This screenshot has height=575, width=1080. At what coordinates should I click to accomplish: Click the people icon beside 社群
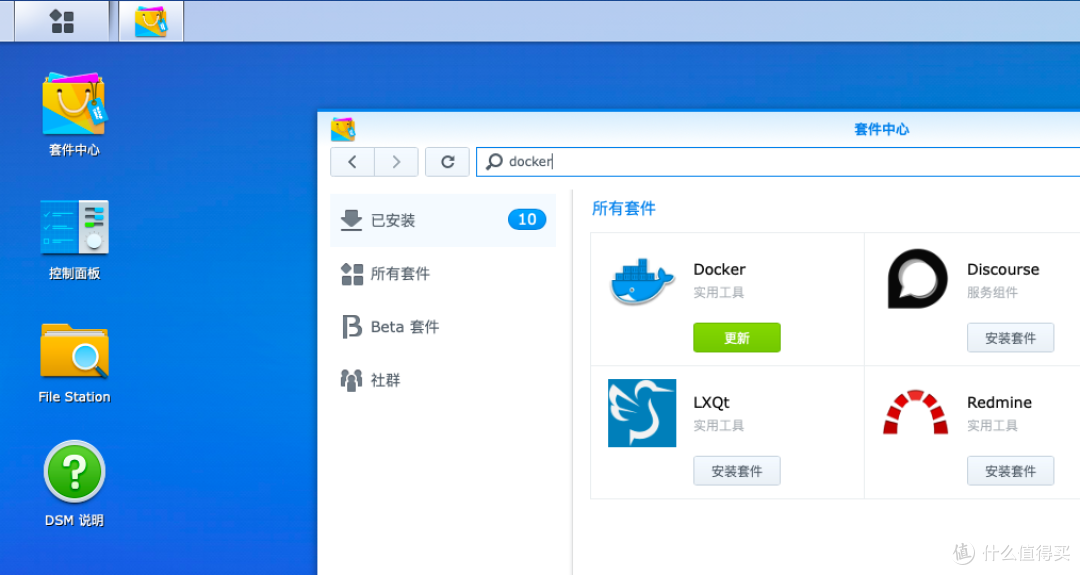pos(351,380)
